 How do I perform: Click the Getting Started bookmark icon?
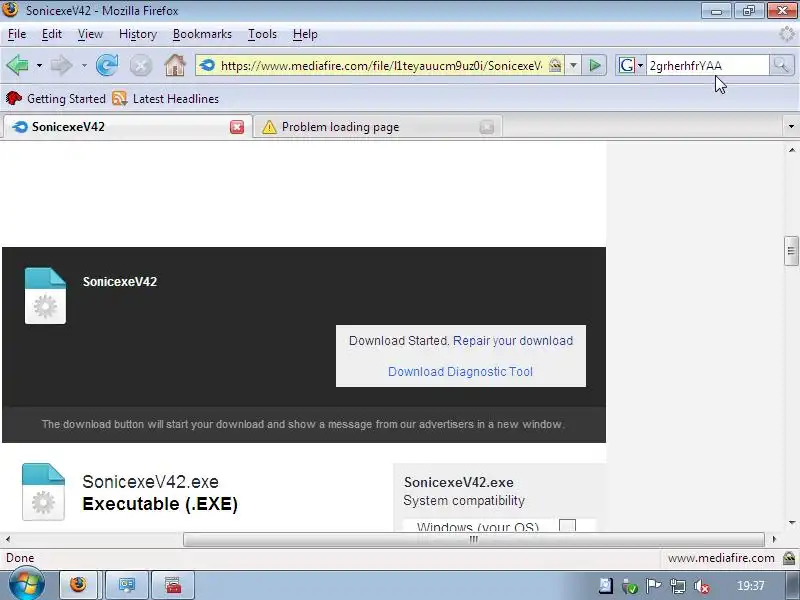point(14,98)
